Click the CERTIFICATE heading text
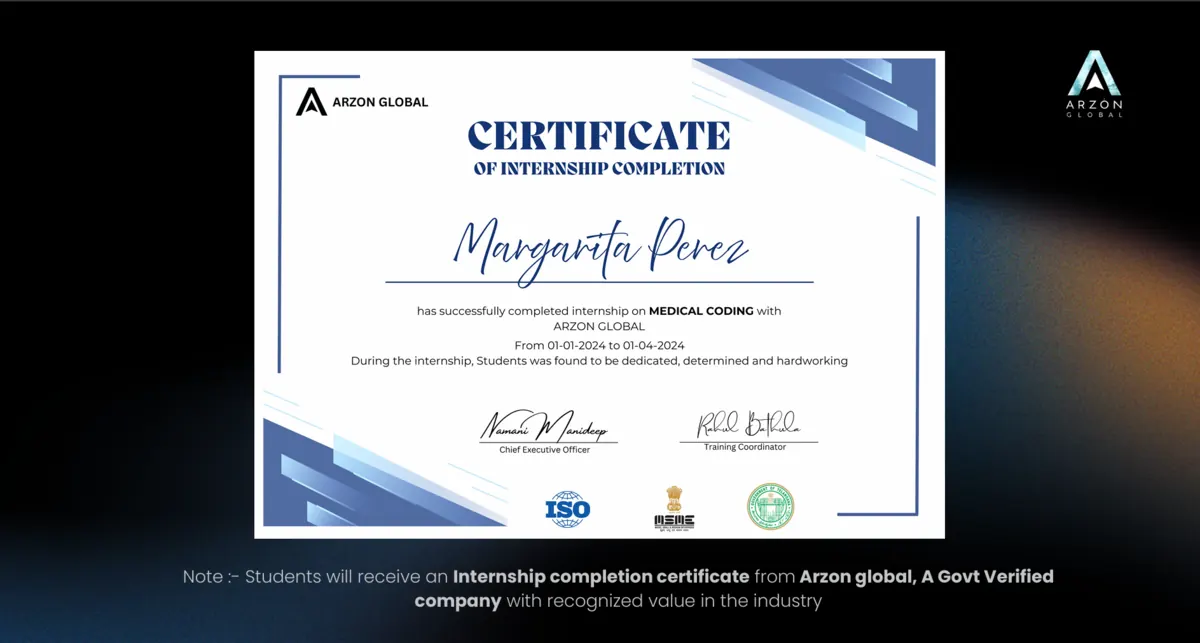Image resolution: width=1200 pixels, height=643 pixels. (599, 135)
